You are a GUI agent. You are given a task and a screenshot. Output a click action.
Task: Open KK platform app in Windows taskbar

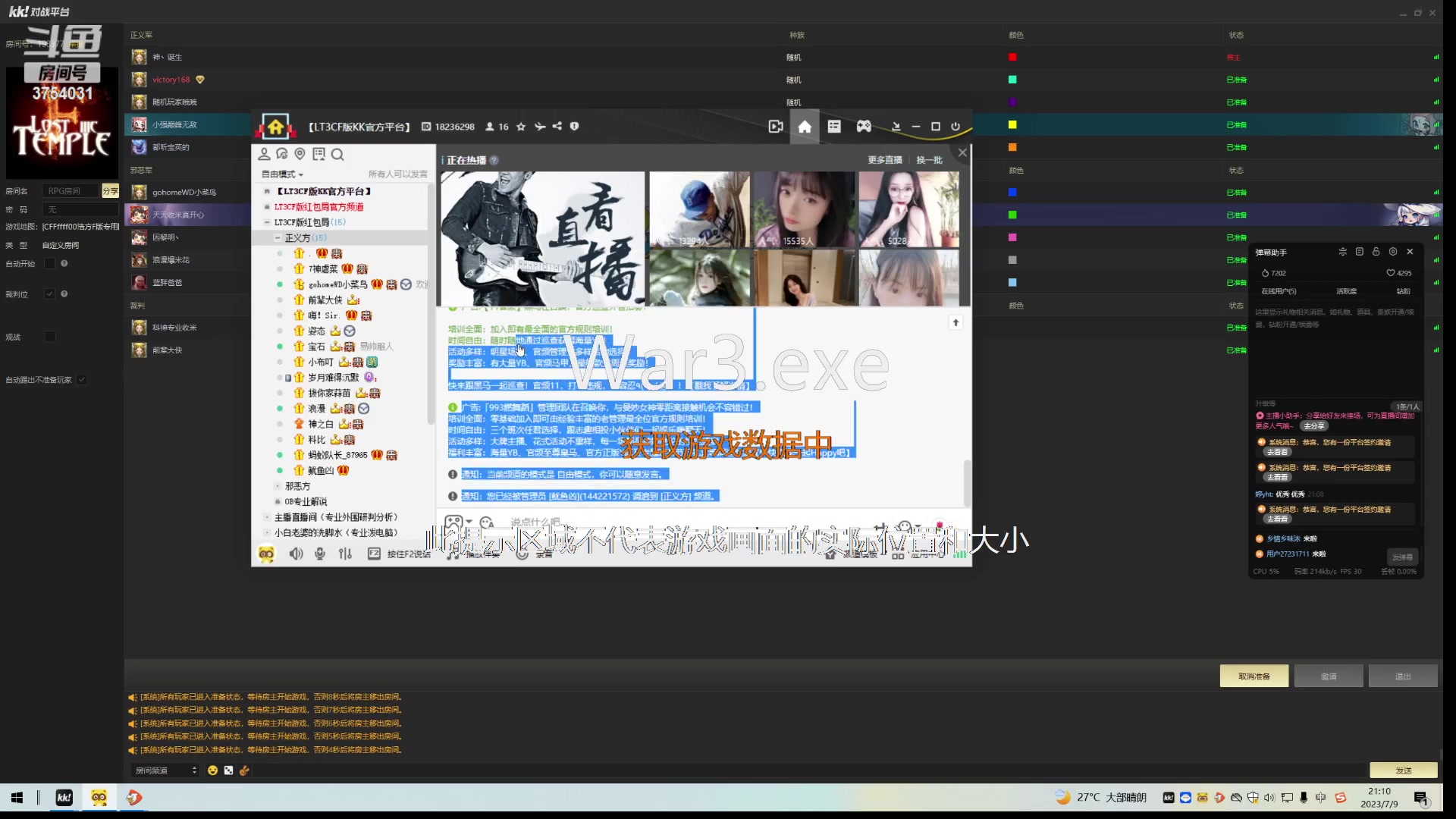pyautogui.click(x=64, y=797)
